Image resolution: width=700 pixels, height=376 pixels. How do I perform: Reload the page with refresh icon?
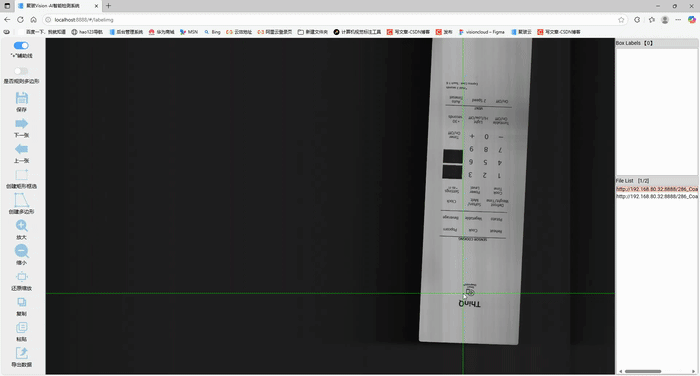(x=21, y=20)
